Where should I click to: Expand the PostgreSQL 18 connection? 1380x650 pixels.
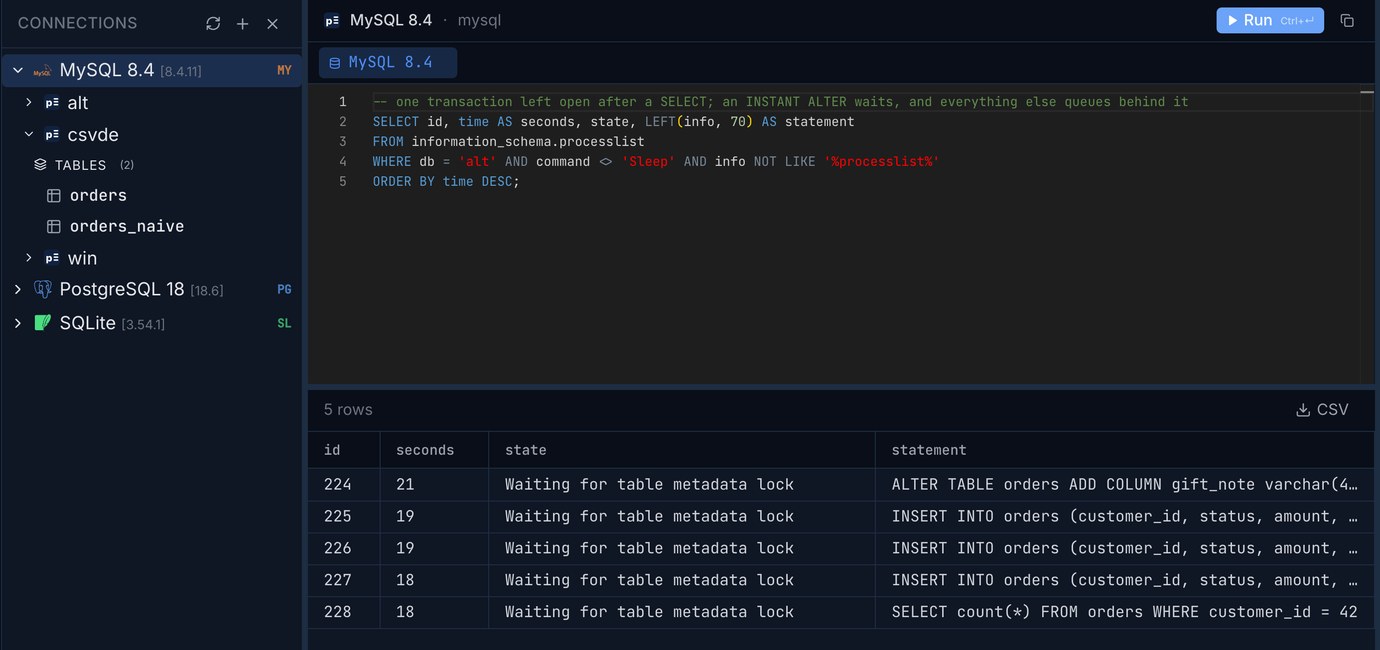[x=18, y=289]
